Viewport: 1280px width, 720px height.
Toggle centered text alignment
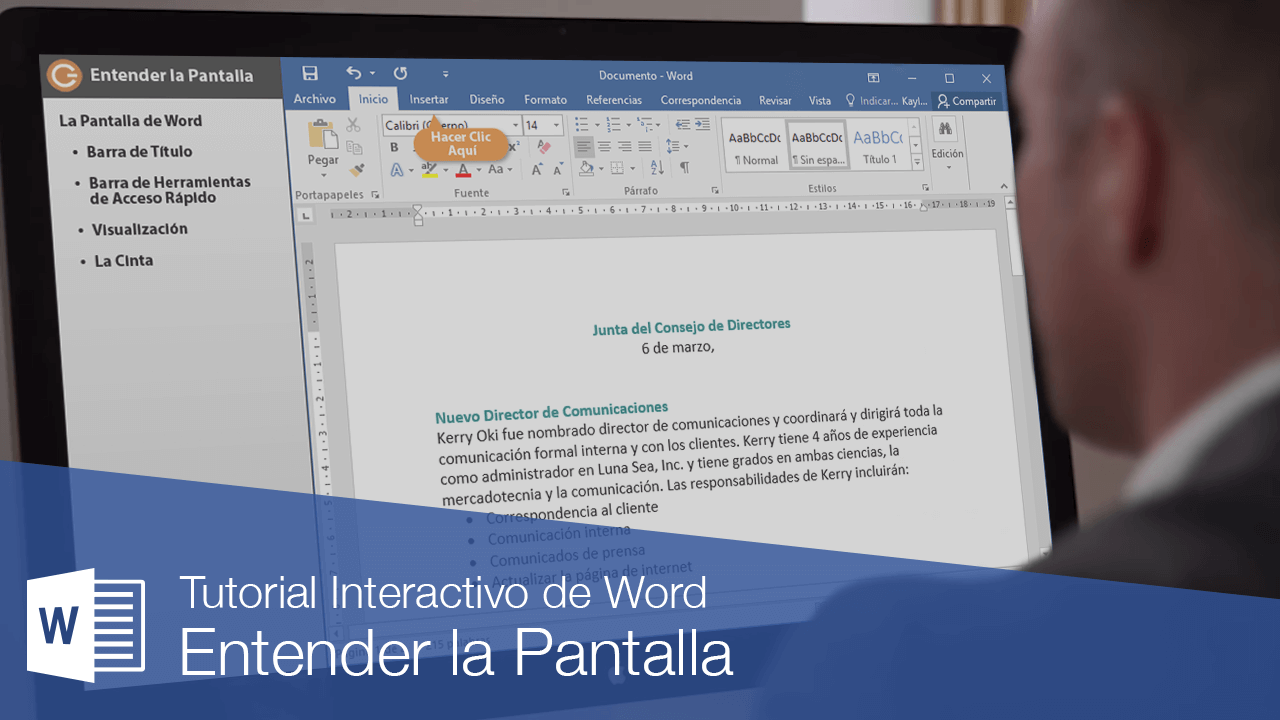point(604,146)
